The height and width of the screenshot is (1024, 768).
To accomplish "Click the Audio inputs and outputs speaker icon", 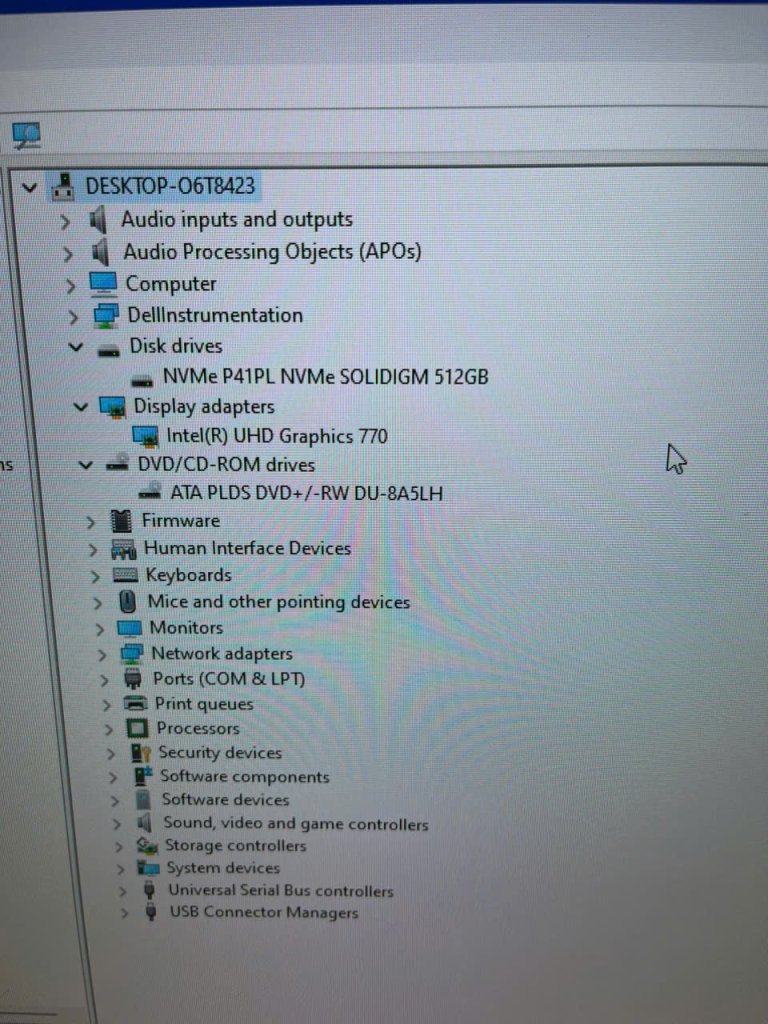I will point(98,220).
